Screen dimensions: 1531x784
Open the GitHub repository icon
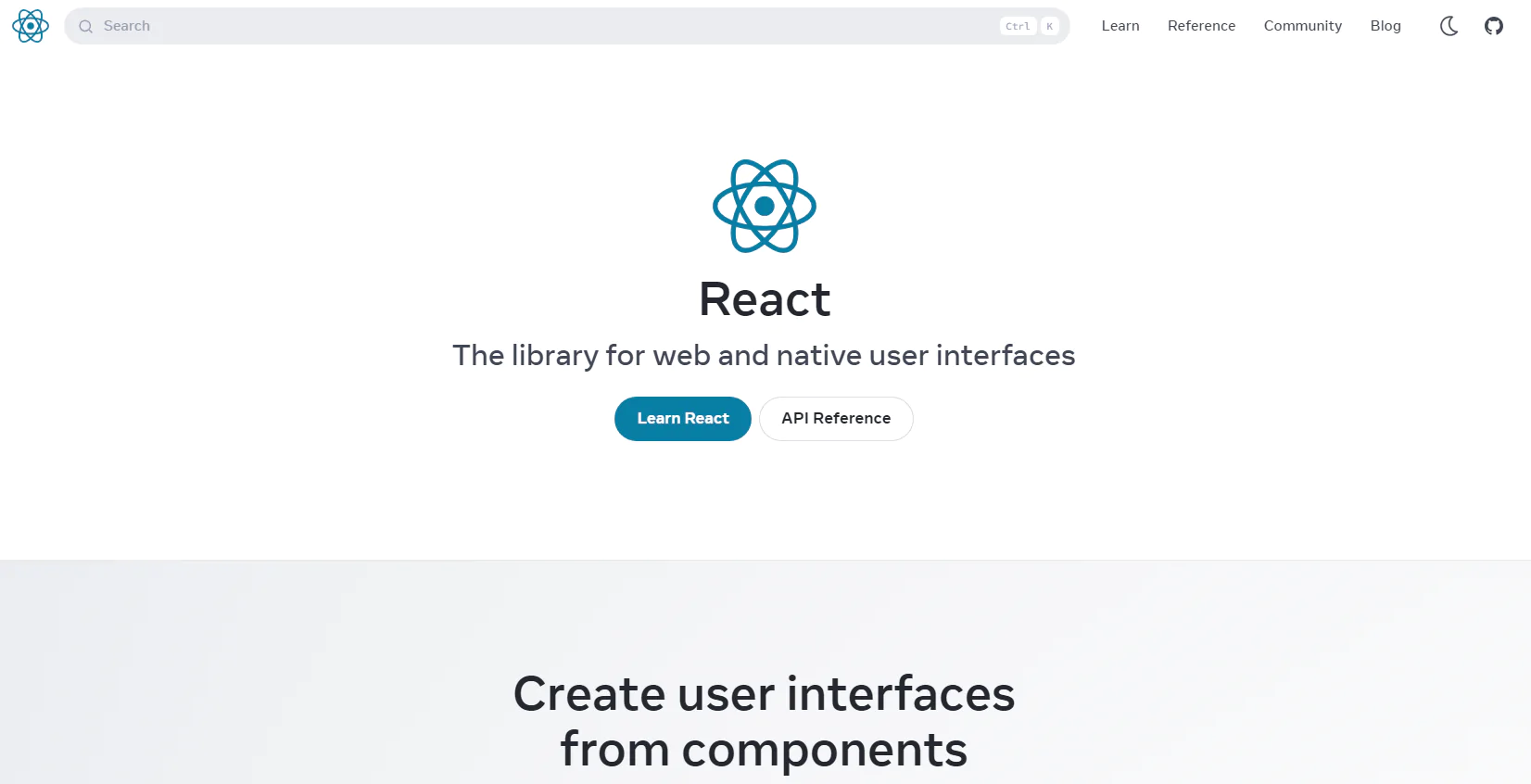tap(1494, 26)
